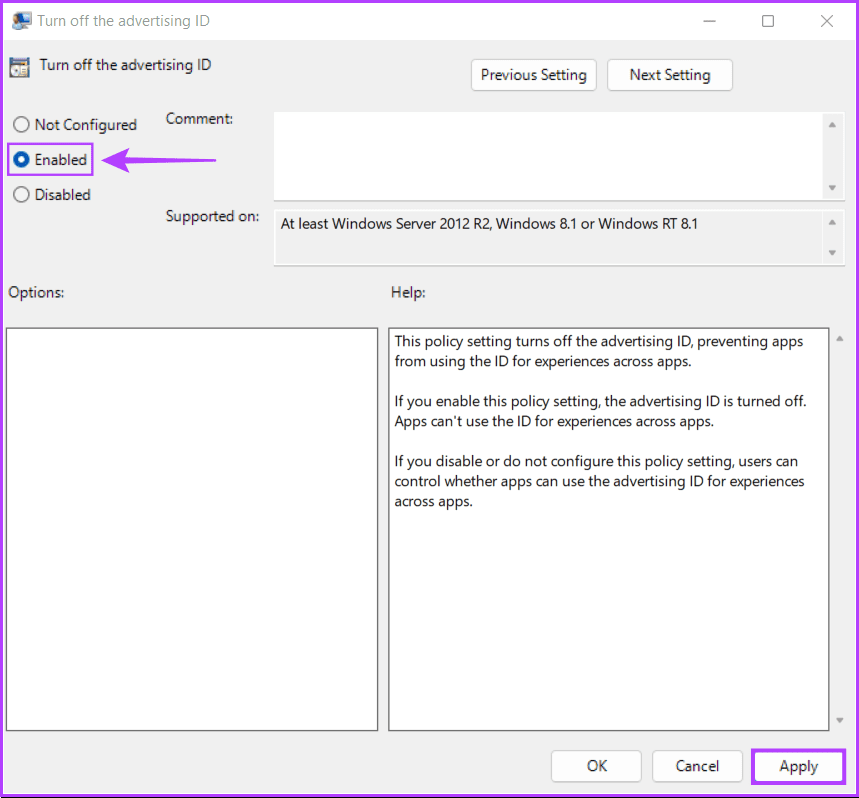
Task: Click the Supported on scroll up arrow
Action: [x=832, y=222]
